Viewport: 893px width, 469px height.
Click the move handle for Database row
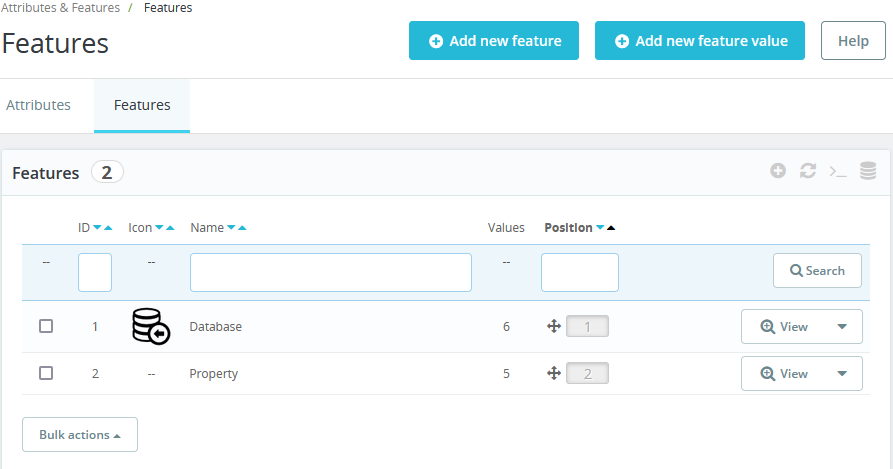coord(553,326)
